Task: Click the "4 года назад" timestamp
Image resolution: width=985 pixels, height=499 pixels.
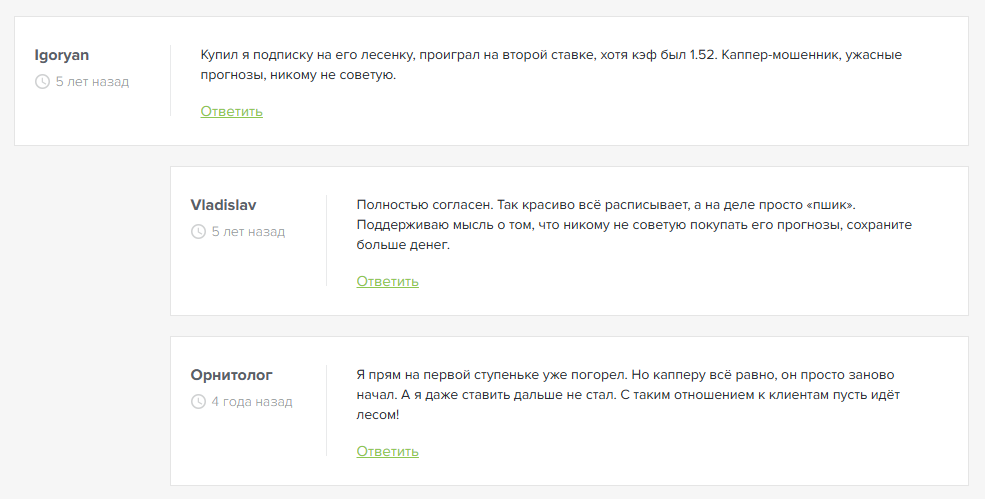Action: 252,402
